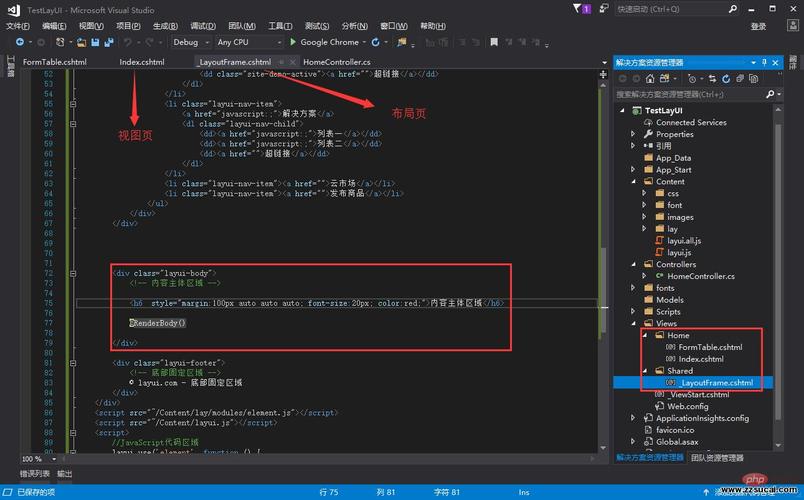Collapse the layui-body div outline at line 72

pyautogui.click(x=73, y=273)
